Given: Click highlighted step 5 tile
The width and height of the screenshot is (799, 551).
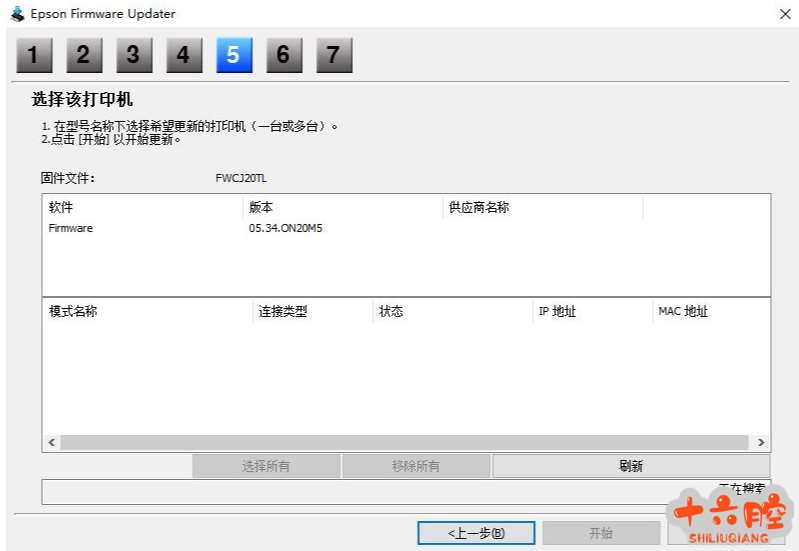Looking at the screenshot, I should 234,56.
